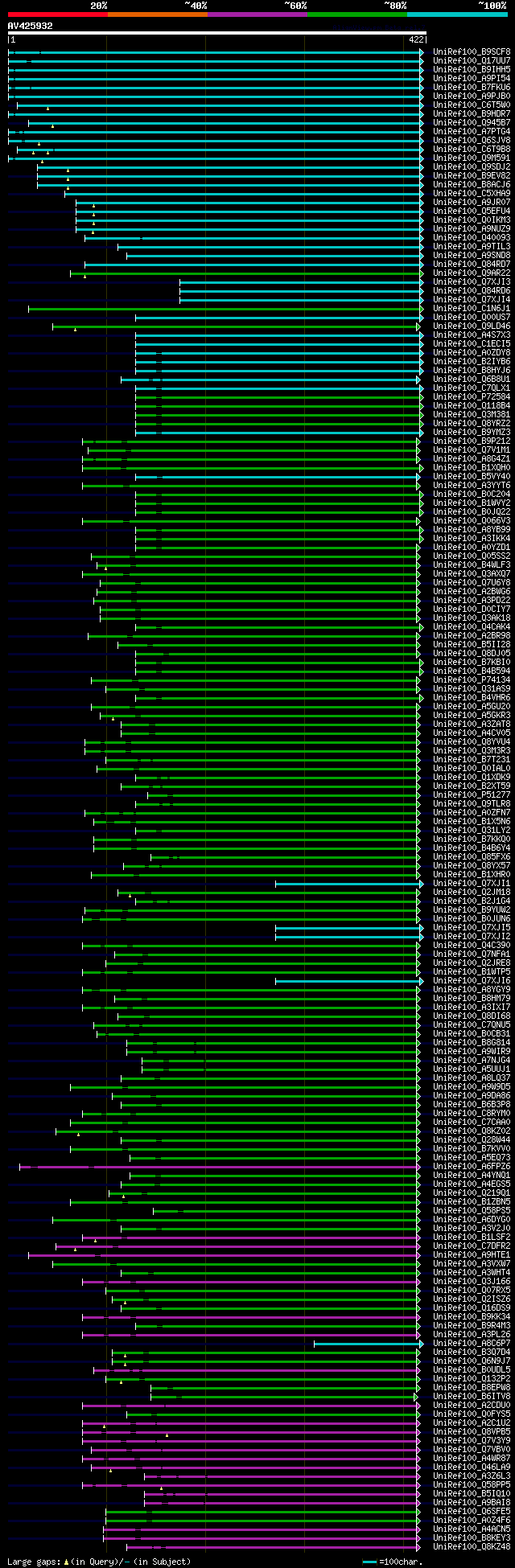Screen dimensions: 515x1568
Task: Select label UniRef100_Q9AR22
Action: [x=472, y=273]
